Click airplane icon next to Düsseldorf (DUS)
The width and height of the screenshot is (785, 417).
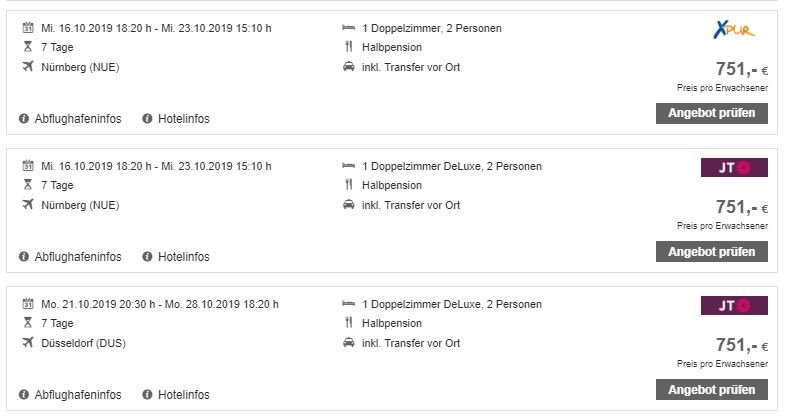pos(28,342)
